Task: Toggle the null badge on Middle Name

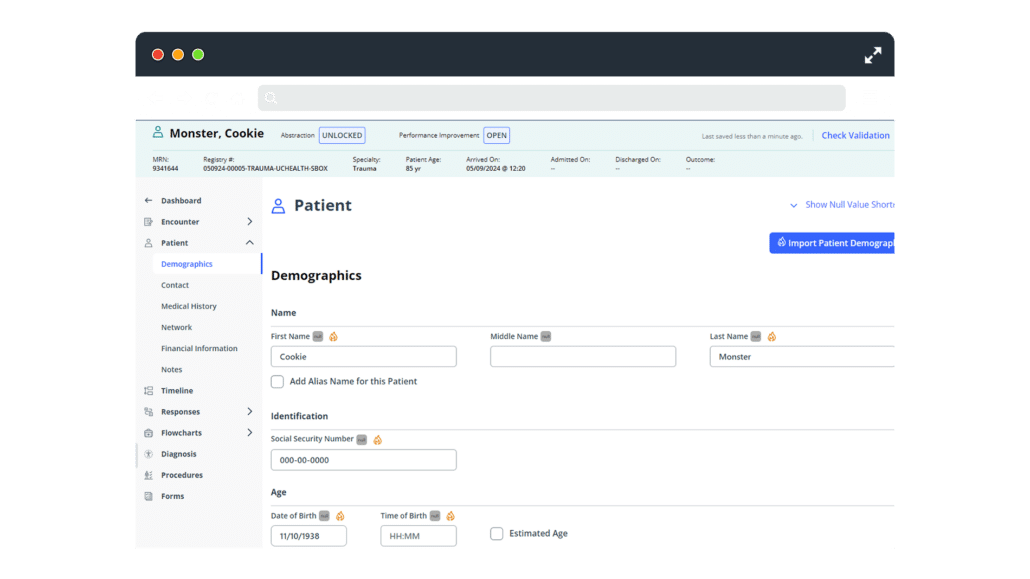Action: pos(545,336)
